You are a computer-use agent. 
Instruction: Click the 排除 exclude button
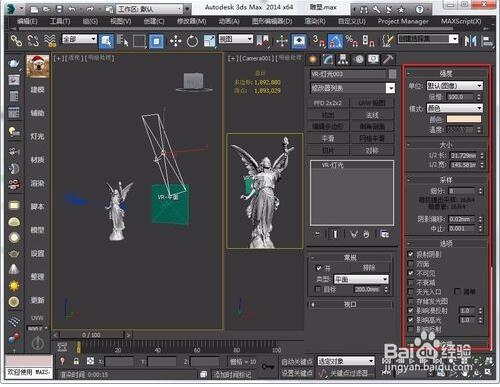click(369, 268)
